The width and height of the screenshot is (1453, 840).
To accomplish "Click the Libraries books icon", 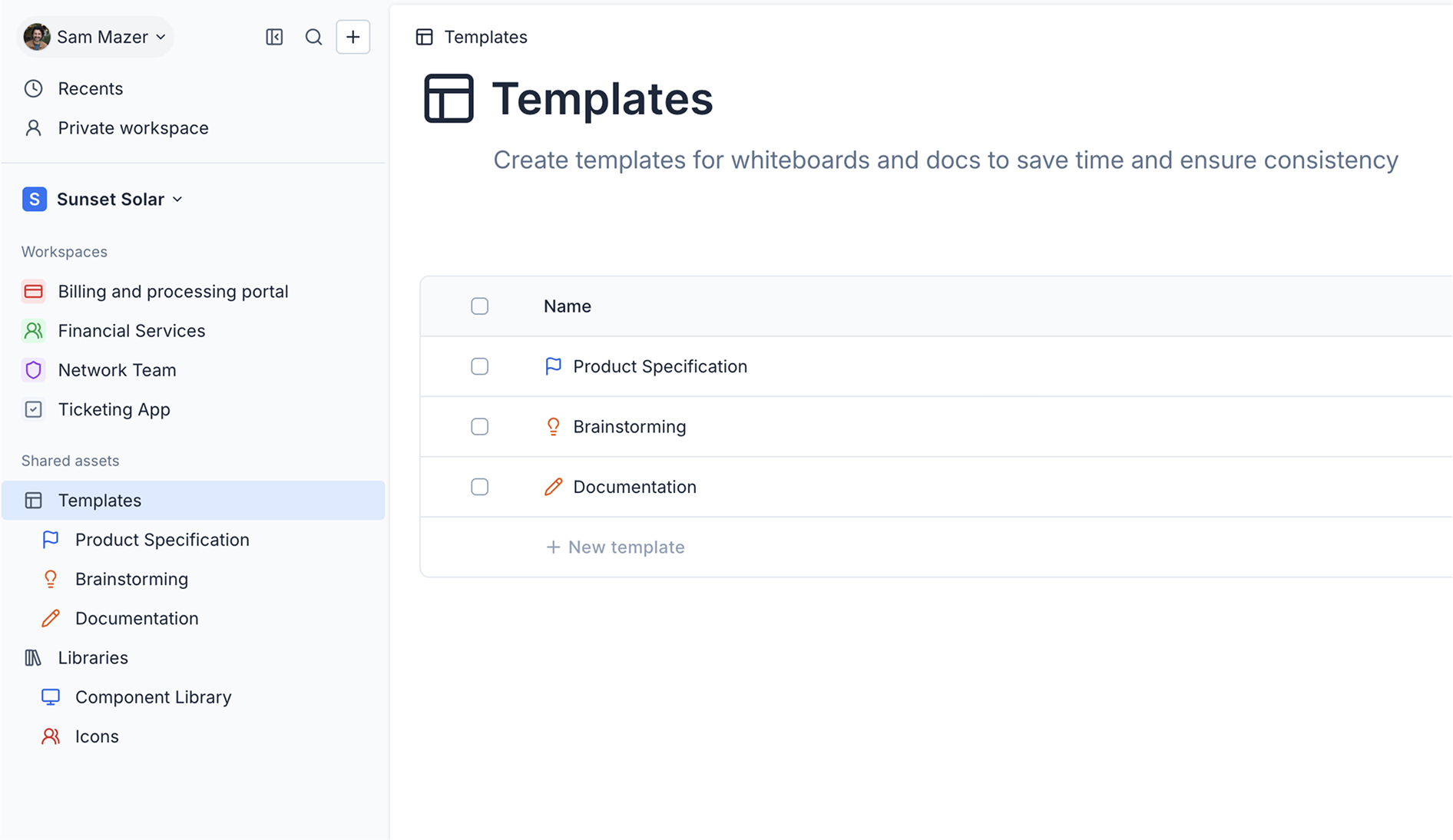I will 33,658.
